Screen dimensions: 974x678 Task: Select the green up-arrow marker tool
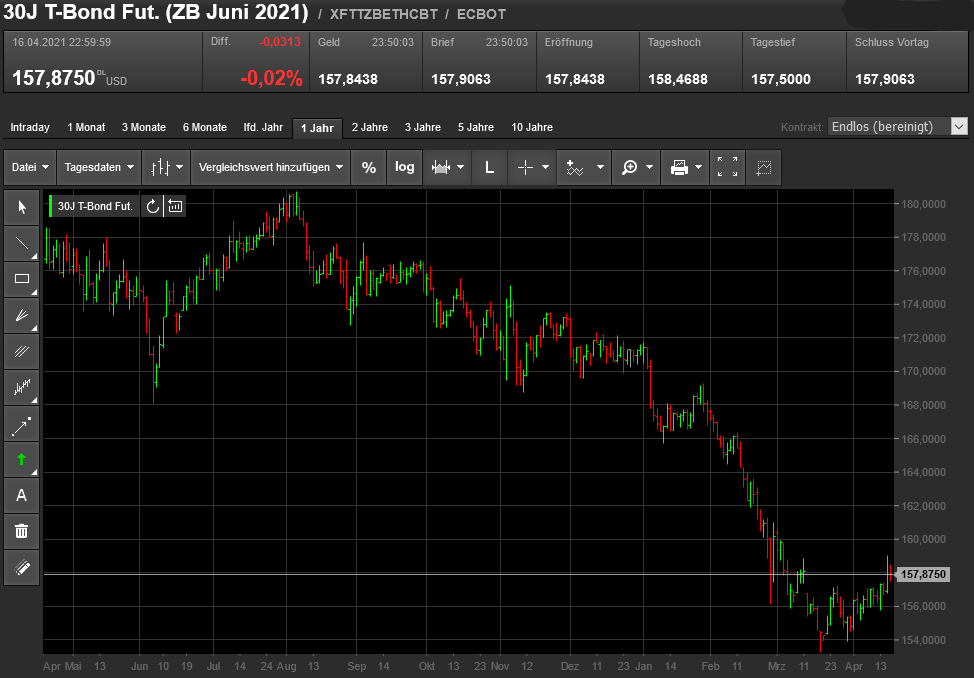click(22, 459)
